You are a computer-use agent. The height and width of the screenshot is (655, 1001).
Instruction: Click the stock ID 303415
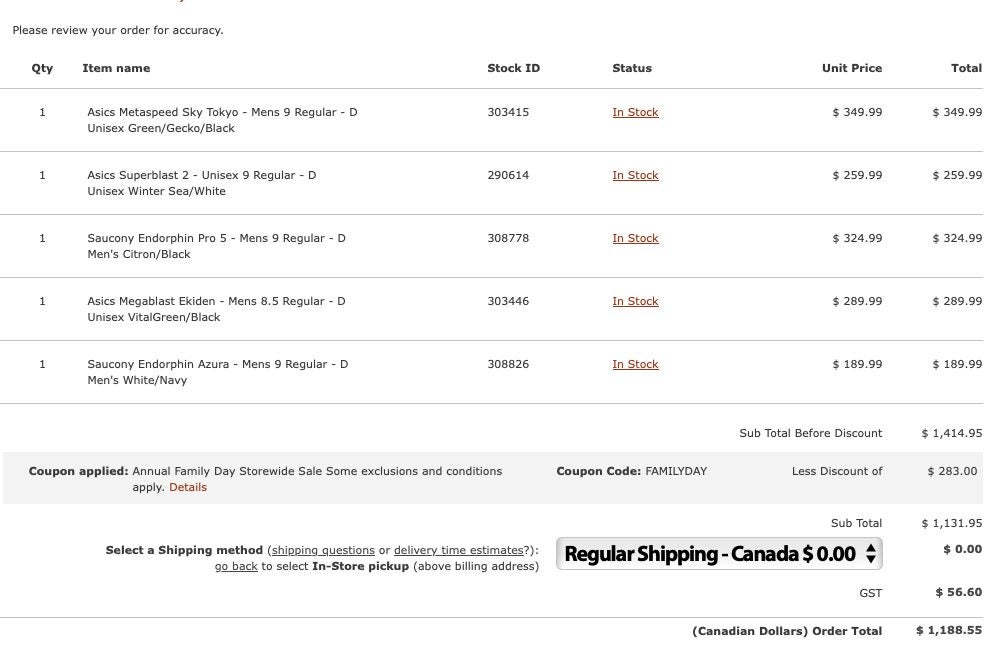pyautogui.click(x=508, y=113)
